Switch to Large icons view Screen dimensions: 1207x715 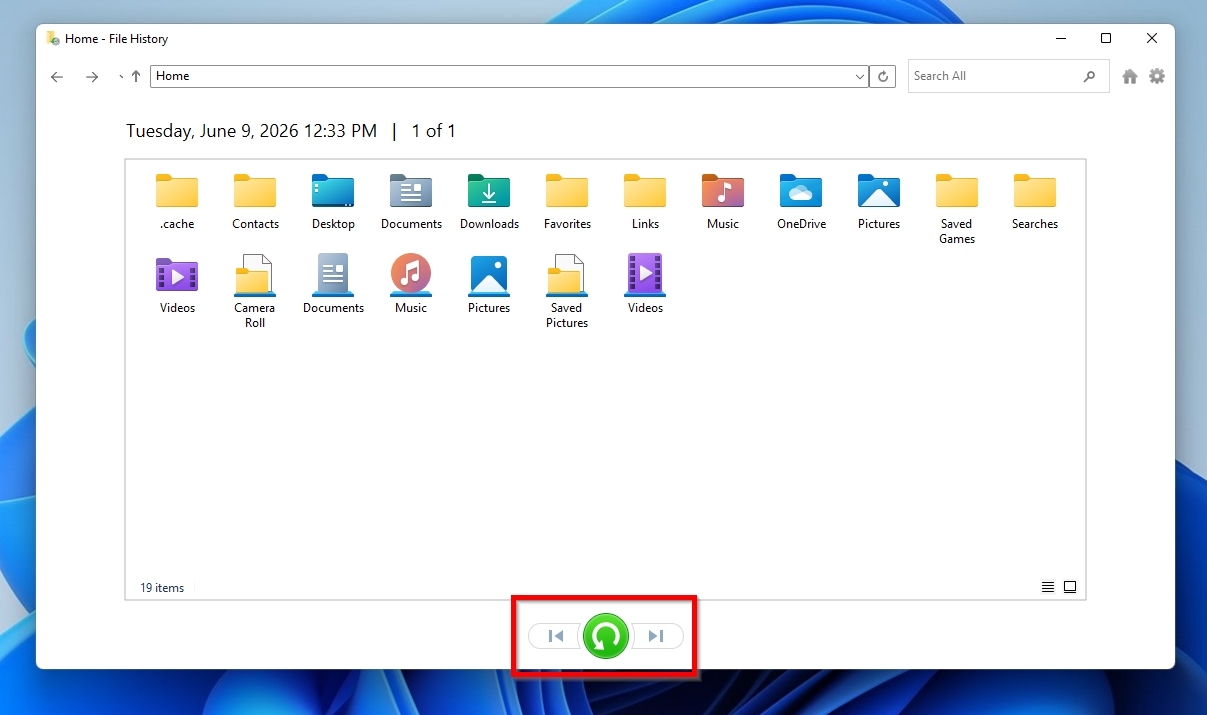(1070, 587)
